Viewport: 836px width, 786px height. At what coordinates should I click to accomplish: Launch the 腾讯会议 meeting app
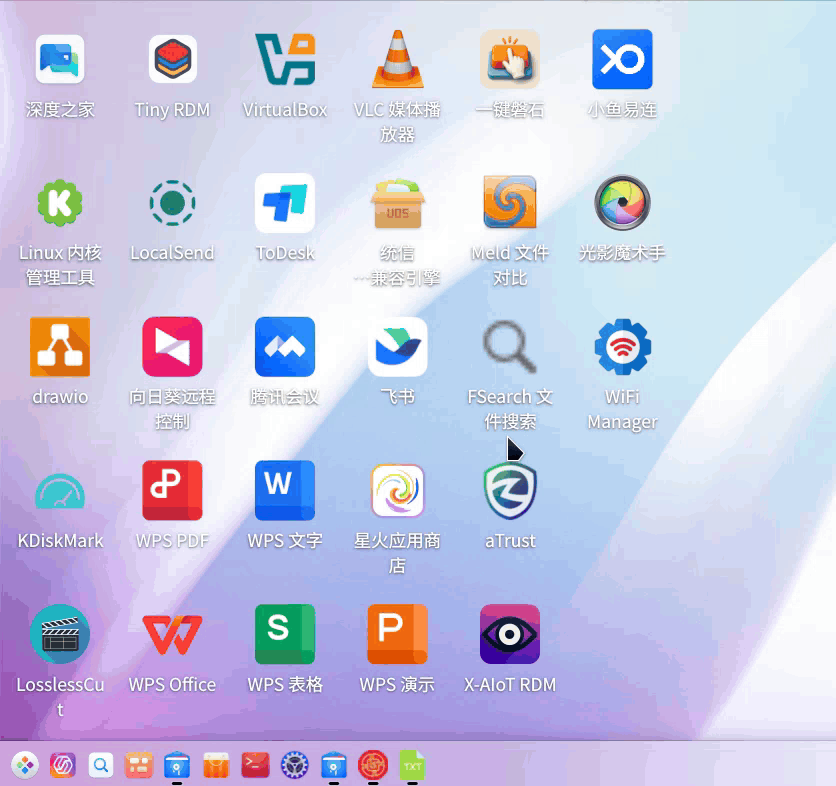click(285, 347)
